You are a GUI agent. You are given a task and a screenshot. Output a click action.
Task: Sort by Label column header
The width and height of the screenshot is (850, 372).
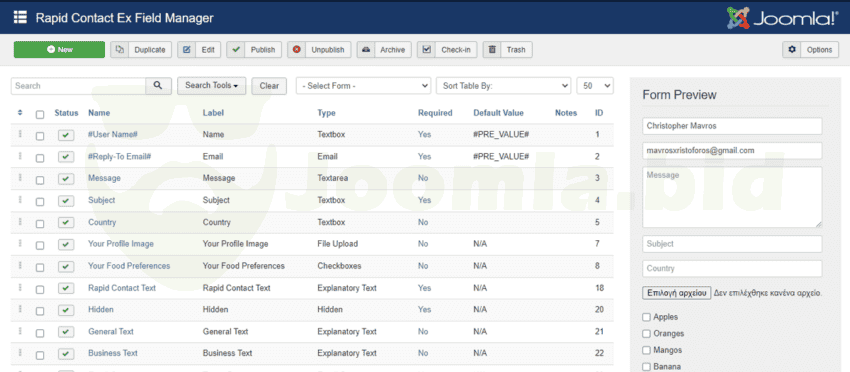(213, 113)
